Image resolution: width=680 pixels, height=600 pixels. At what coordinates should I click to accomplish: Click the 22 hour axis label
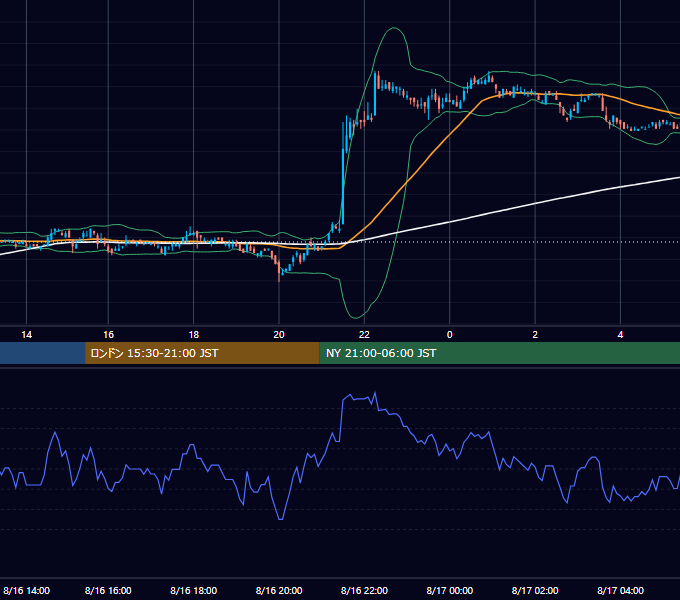tap(364, 335)
